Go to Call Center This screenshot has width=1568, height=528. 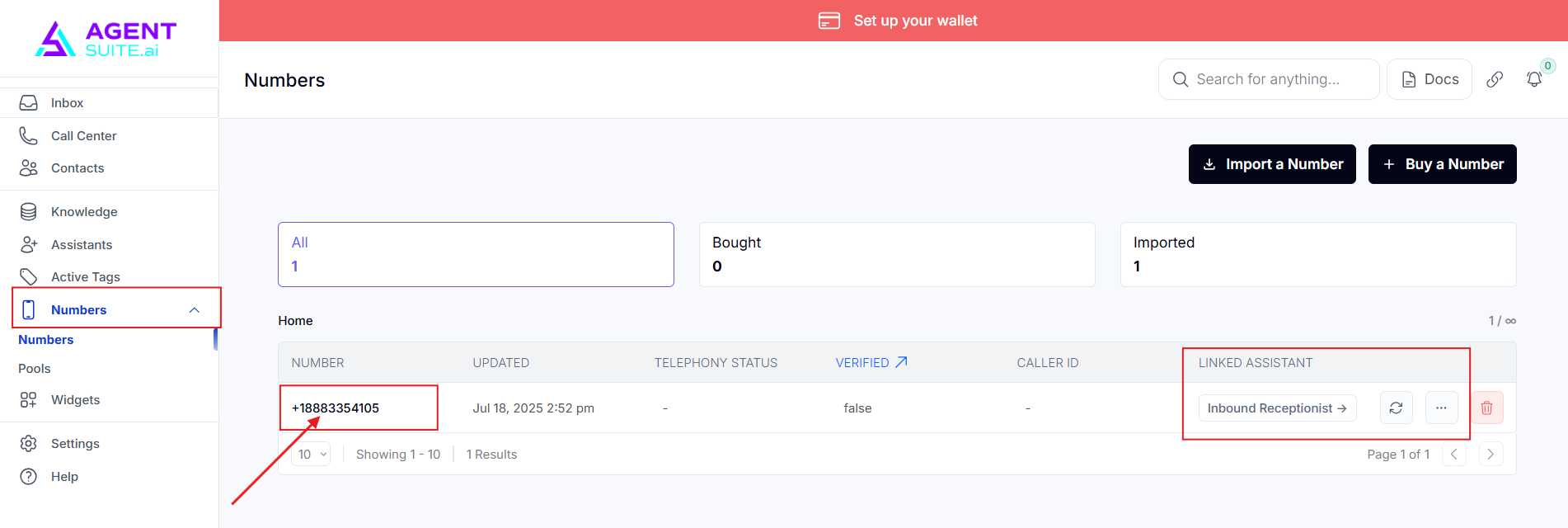(83, 136)
